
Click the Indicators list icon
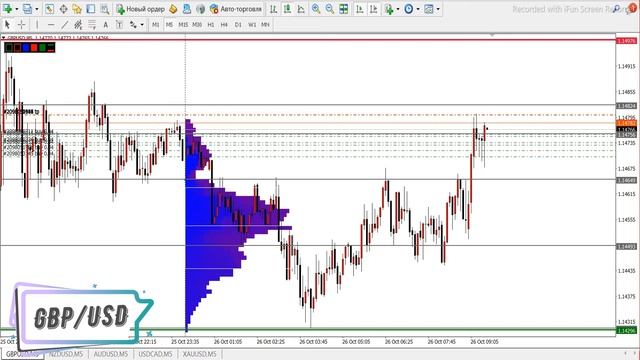click(389, 9)
